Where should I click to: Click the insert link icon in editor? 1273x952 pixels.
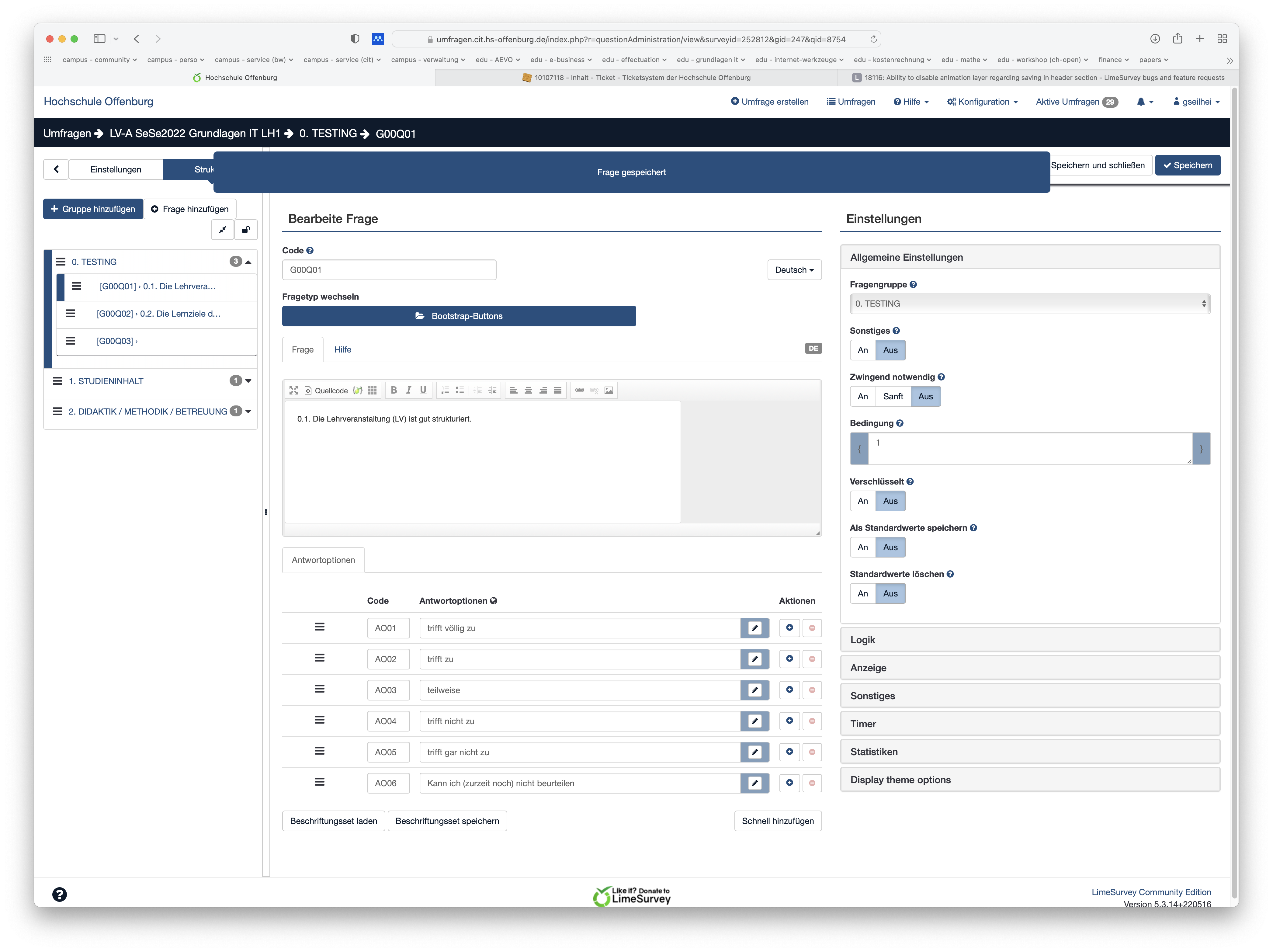click(x=580, y=390)
